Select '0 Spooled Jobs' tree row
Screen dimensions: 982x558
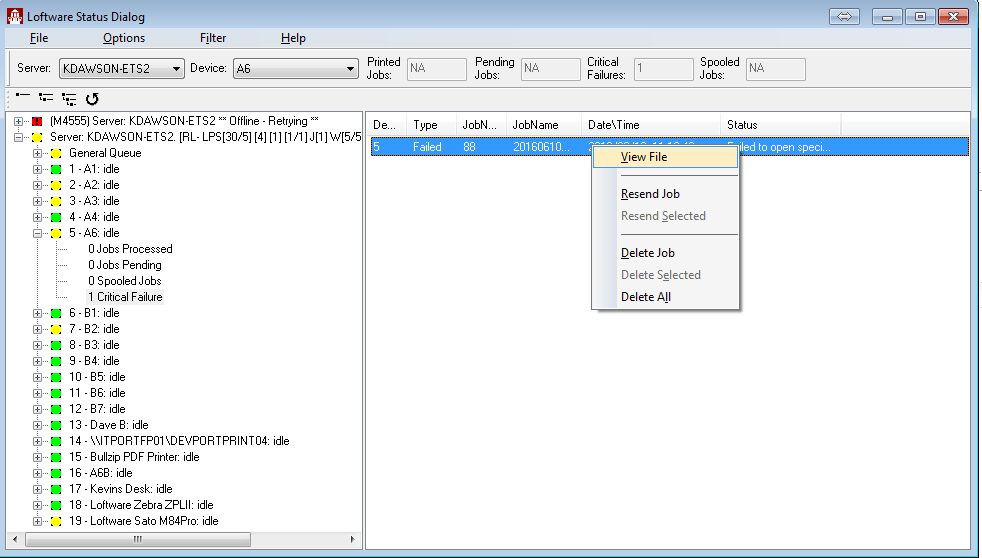125,281
